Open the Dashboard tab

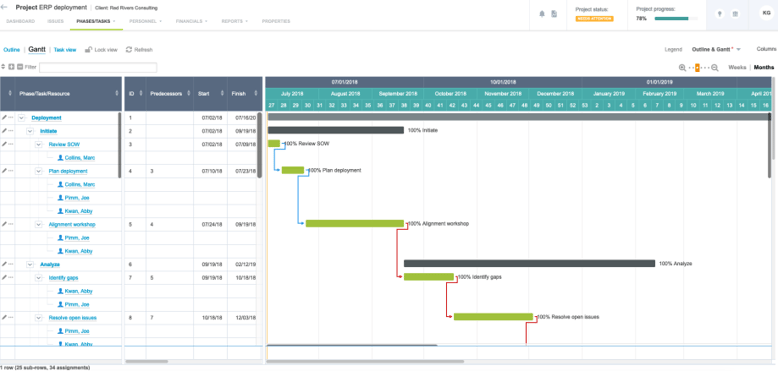pyautogui.click(x=20, y=21)
